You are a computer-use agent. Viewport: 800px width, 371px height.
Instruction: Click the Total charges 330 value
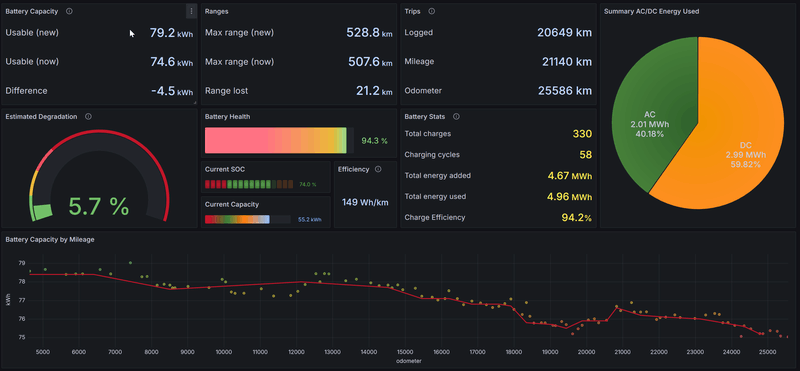582,134
